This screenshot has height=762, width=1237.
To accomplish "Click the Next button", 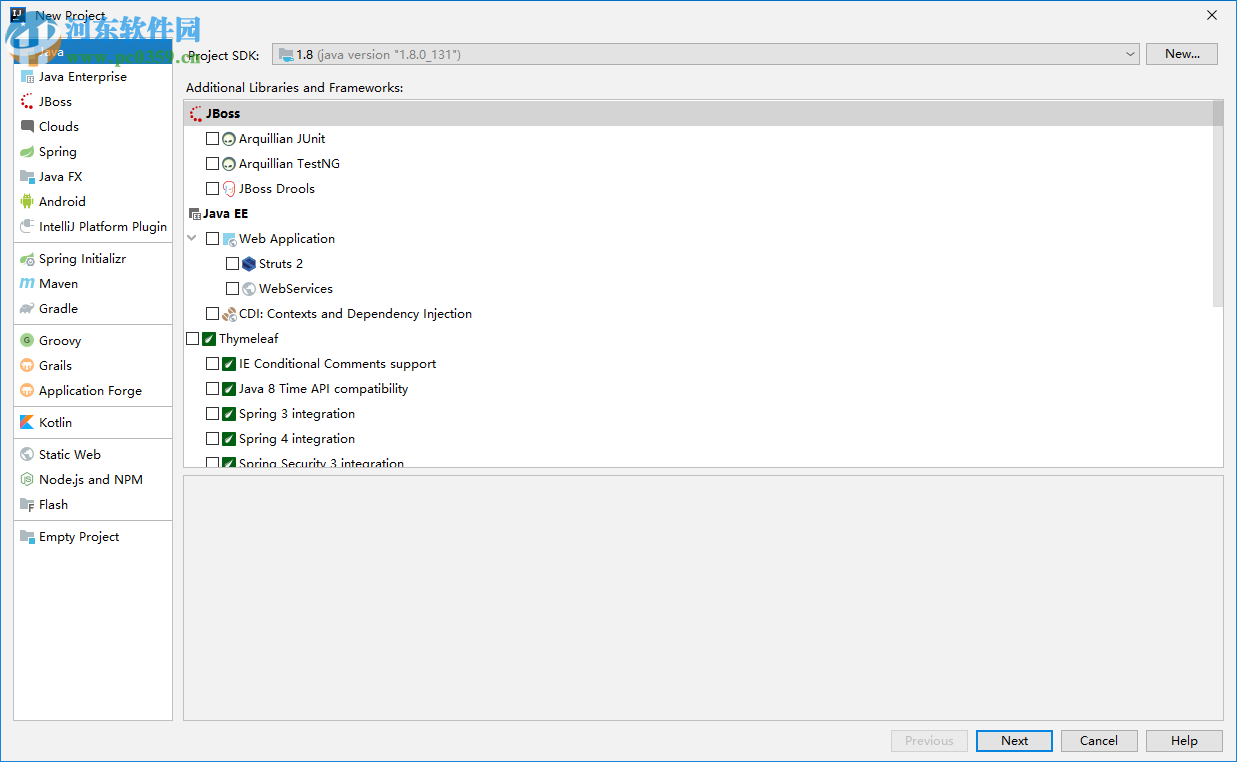I will coord(1014,741).
